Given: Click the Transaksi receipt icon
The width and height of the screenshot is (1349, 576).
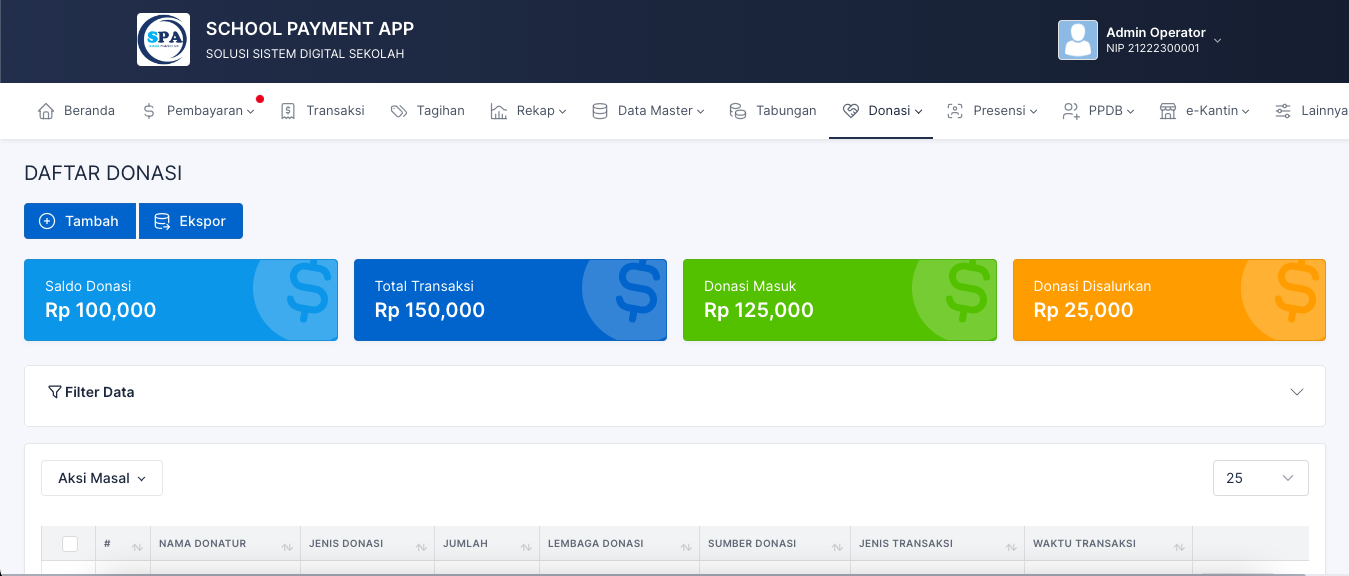Looking at the screenshot, I should [288, 111].
